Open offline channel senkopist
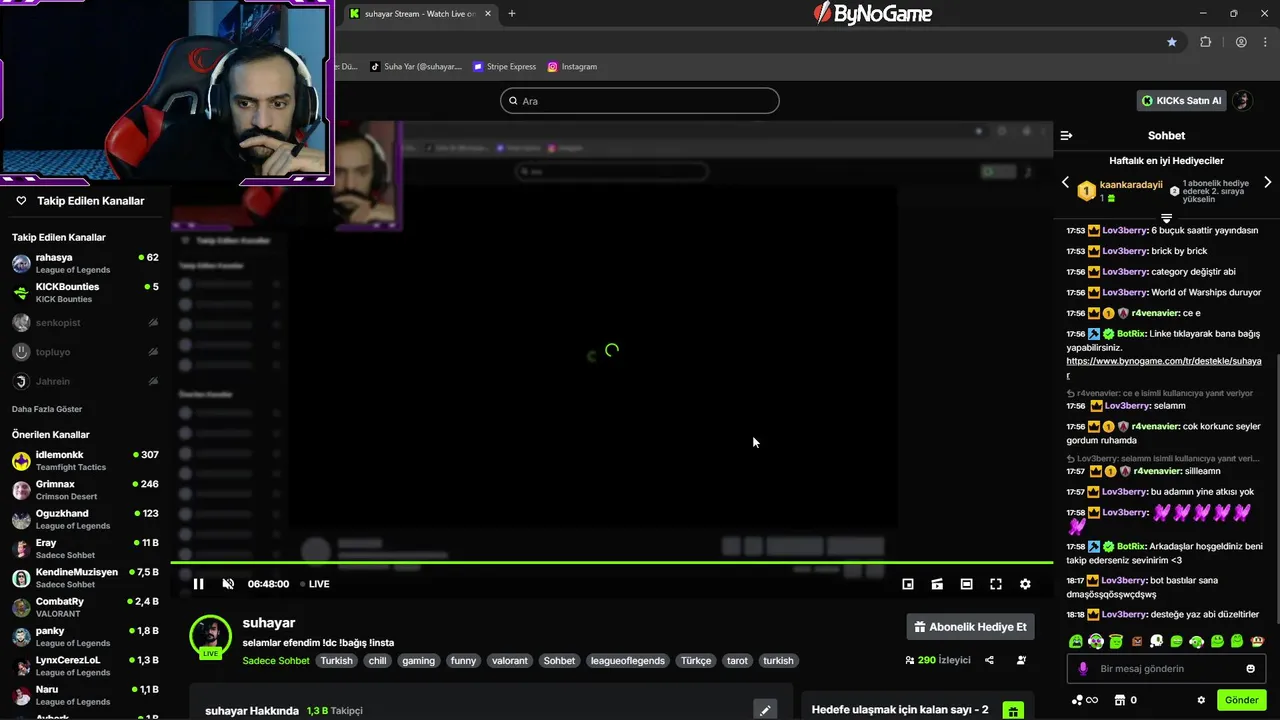This screenshot has width=1280, height=720. pyautogui.click(x=85, y=323)
